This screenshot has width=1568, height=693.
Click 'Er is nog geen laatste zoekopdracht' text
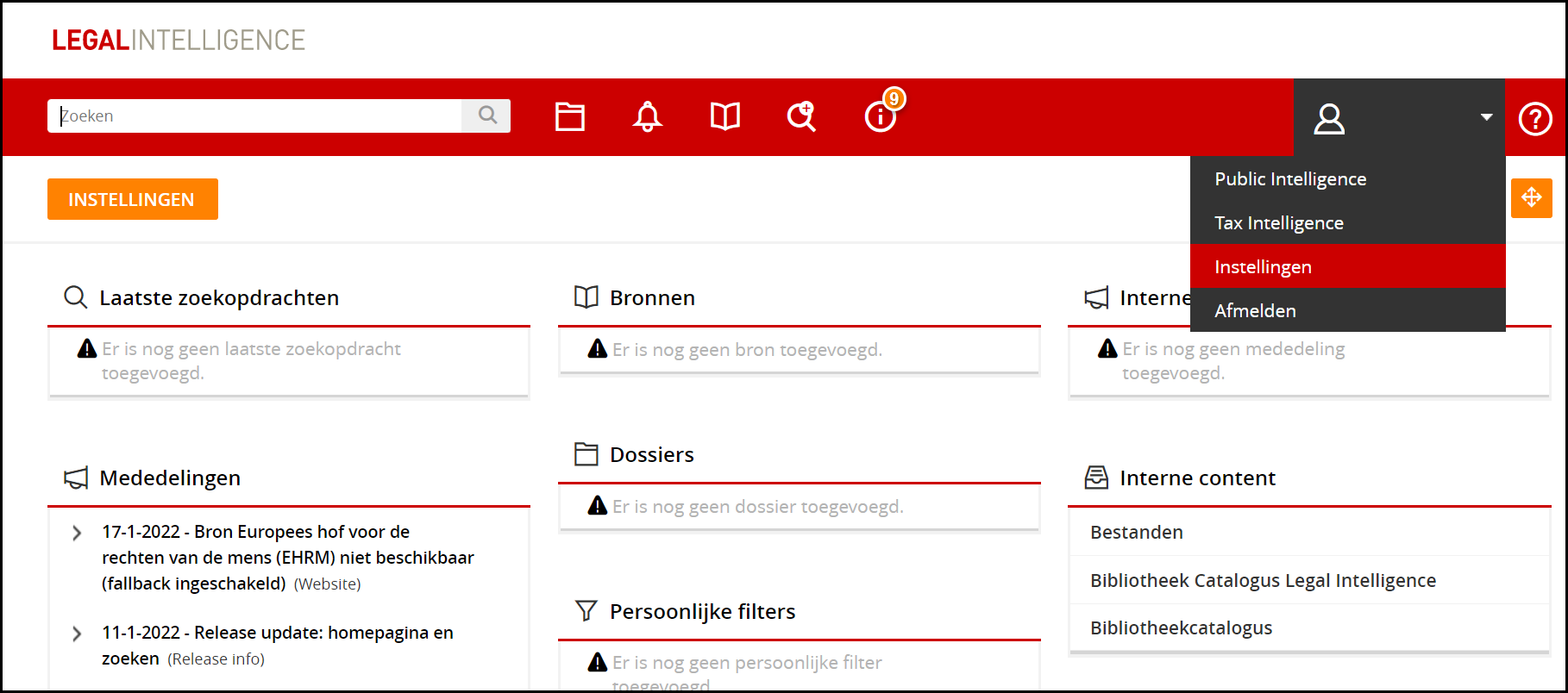tap(251, 348)
